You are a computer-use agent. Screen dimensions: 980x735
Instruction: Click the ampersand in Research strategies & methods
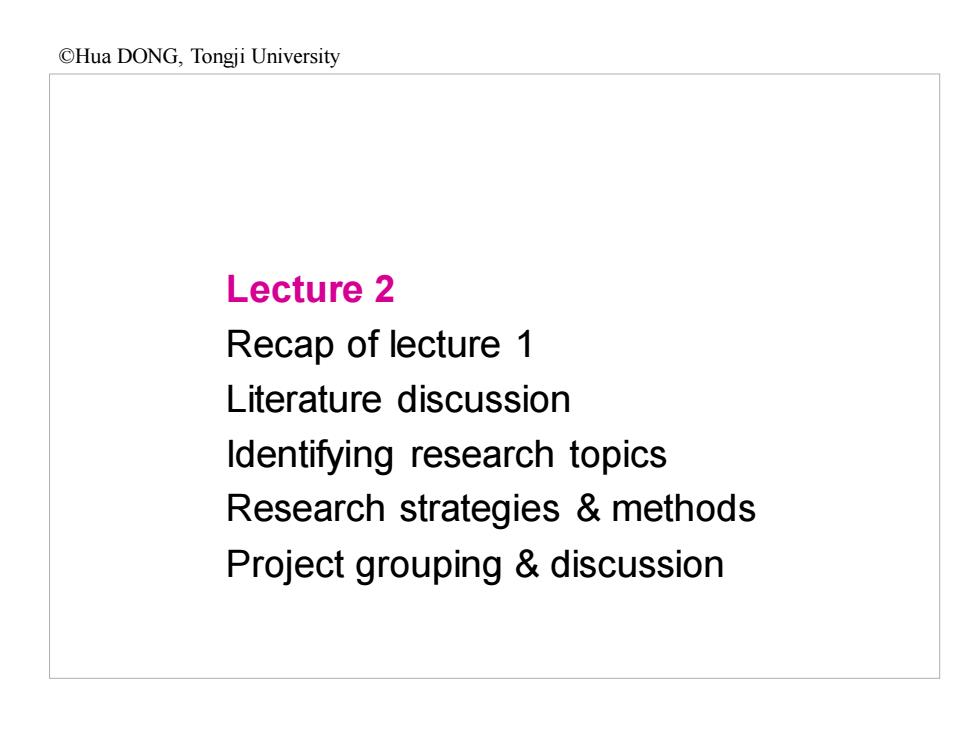coord(588,508)
